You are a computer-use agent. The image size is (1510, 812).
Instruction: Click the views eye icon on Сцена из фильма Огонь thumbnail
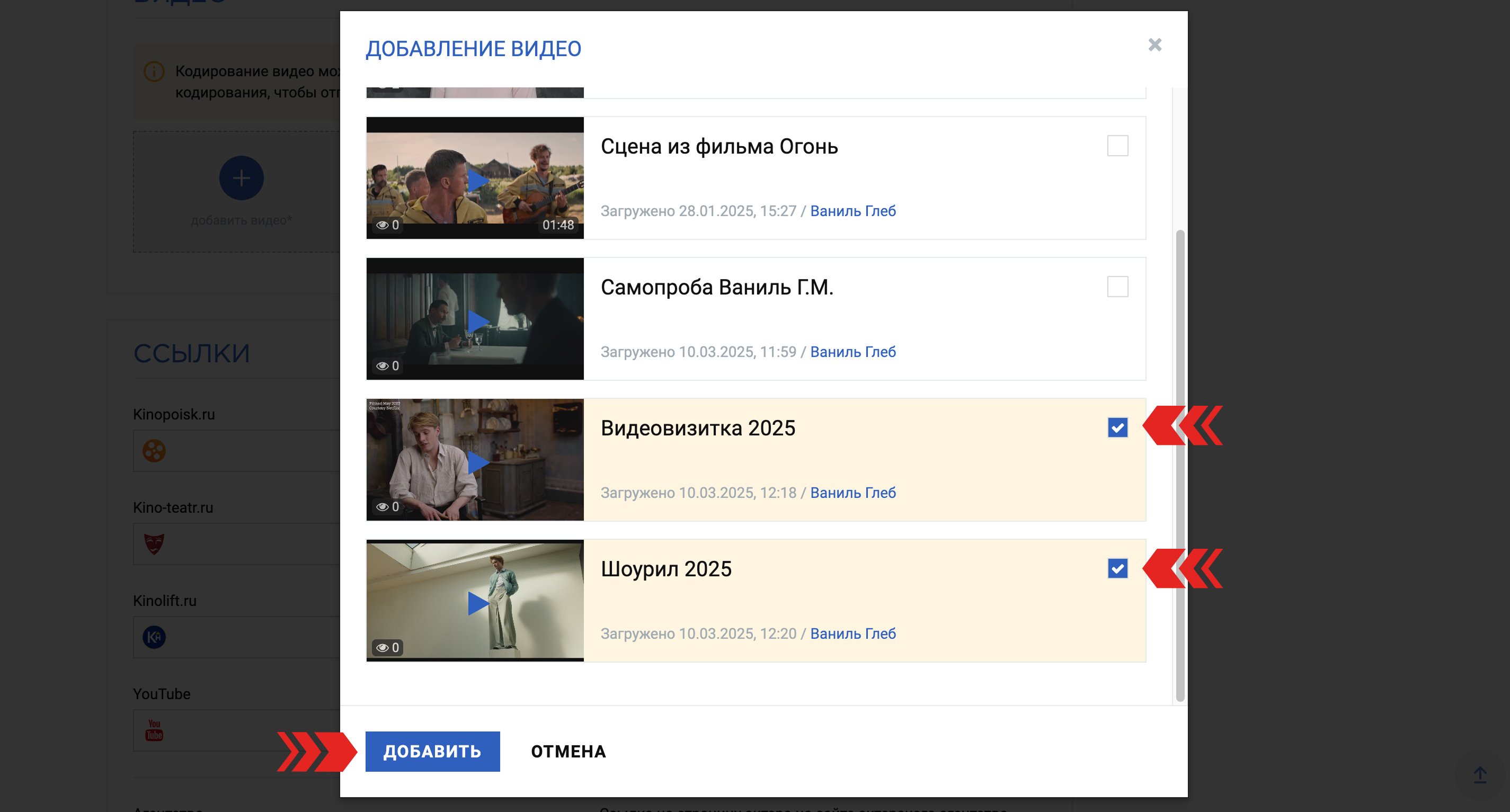(x=383, y=225)
